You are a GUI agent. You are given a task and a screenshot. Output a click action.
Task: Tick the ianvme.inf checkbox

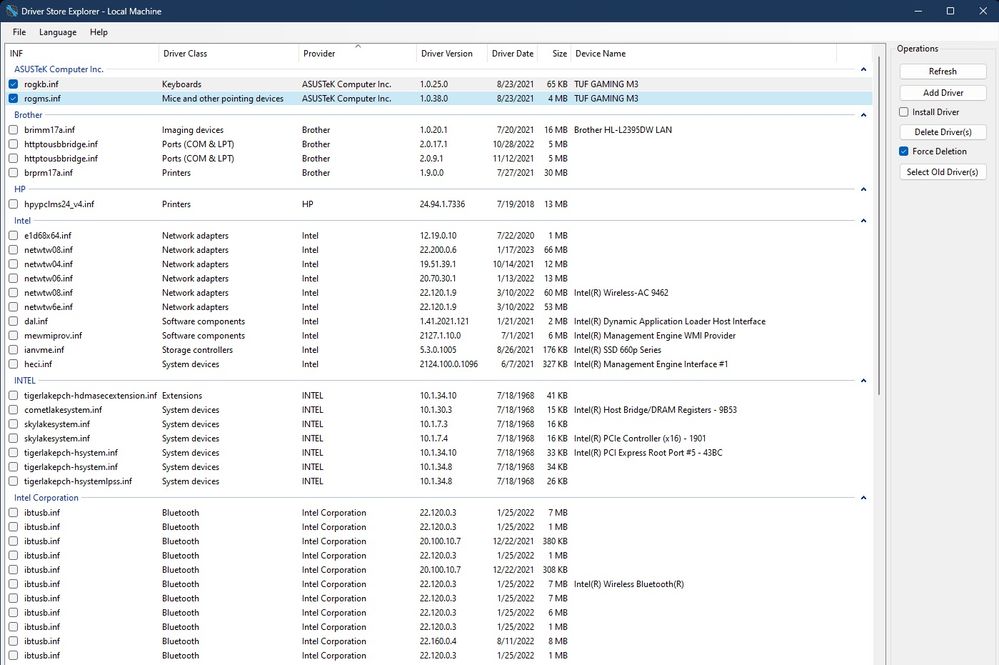(x=13, y=350)
